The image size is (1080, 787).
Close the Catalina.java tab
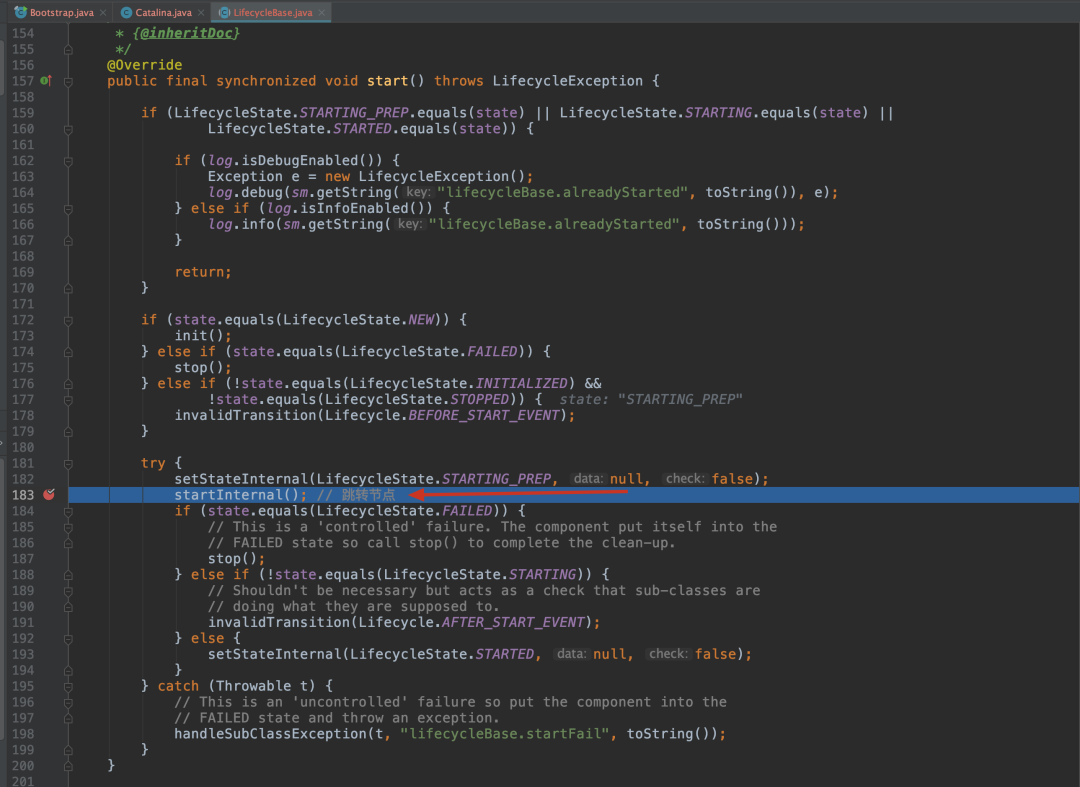[201, 12]
